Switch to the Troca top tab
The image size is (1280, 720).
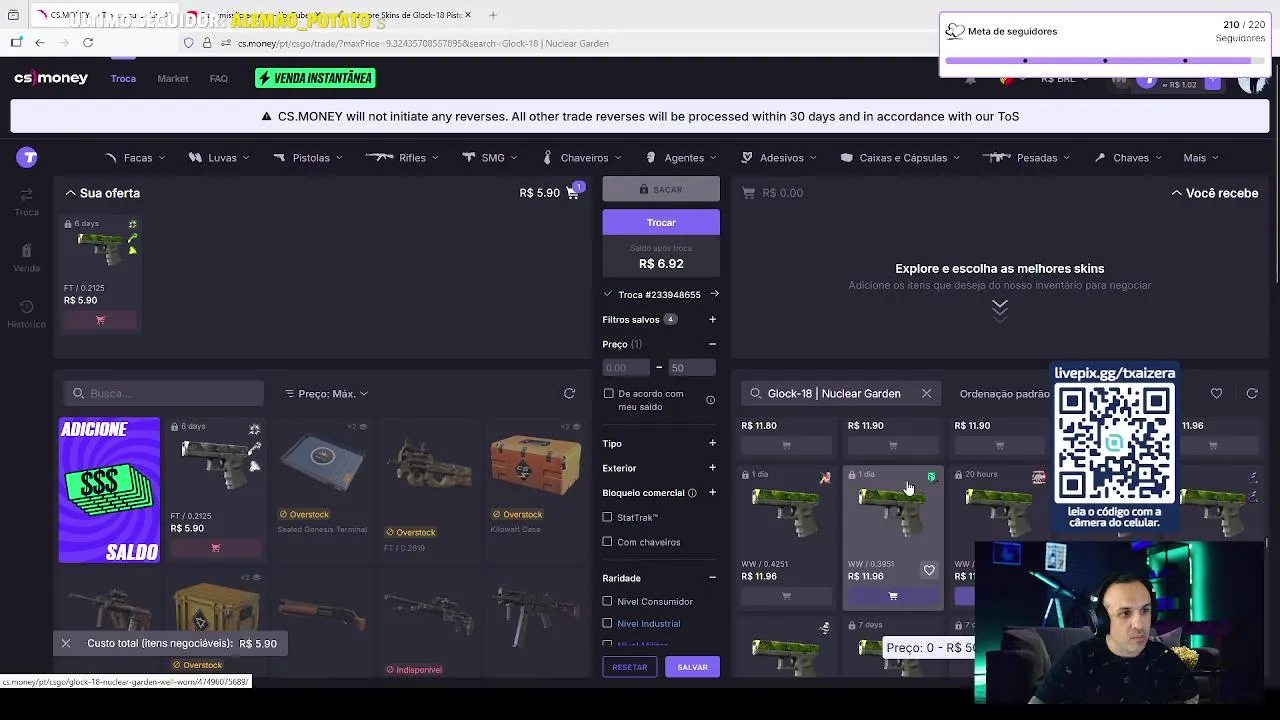point(123,78)
